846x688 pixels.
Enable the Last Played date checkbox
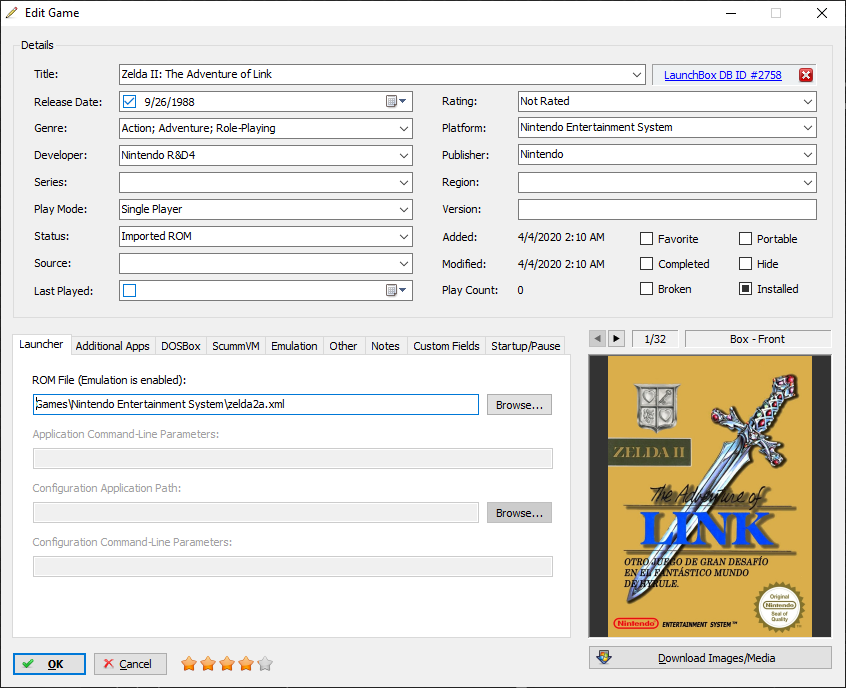(129, 290)
